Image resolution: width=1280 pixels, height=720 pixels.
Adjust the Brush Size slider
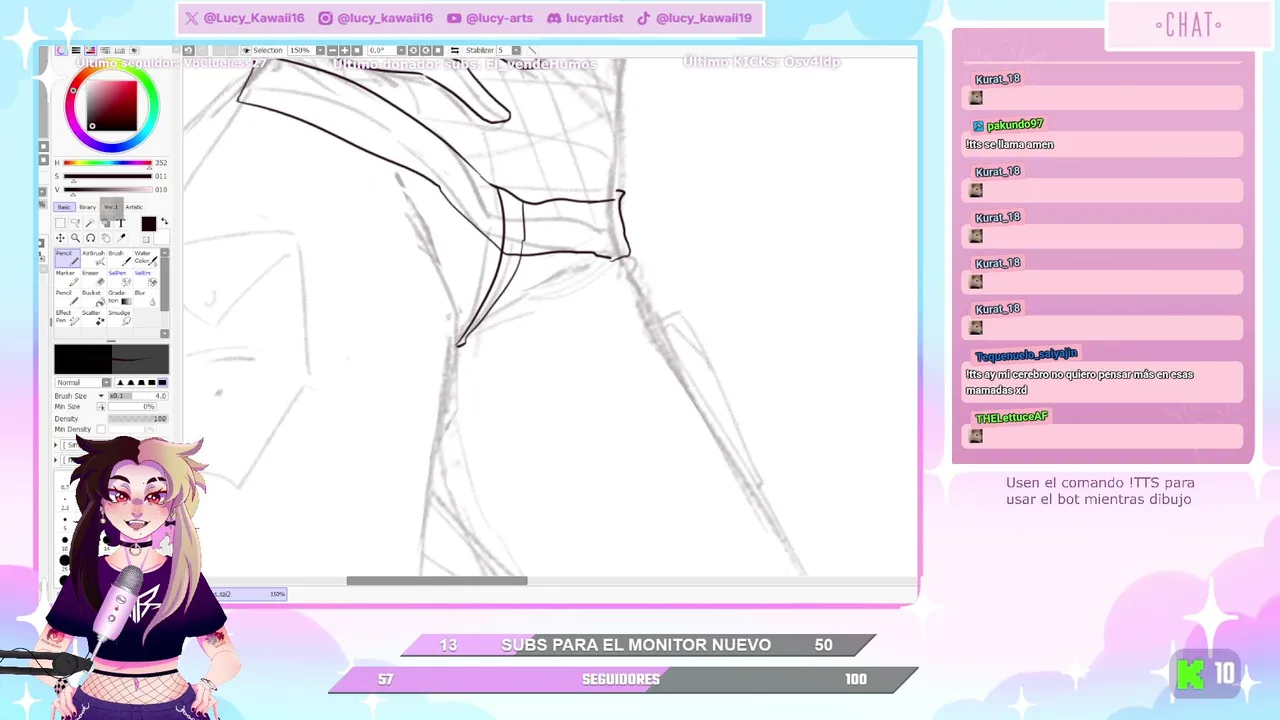(138, 396)
